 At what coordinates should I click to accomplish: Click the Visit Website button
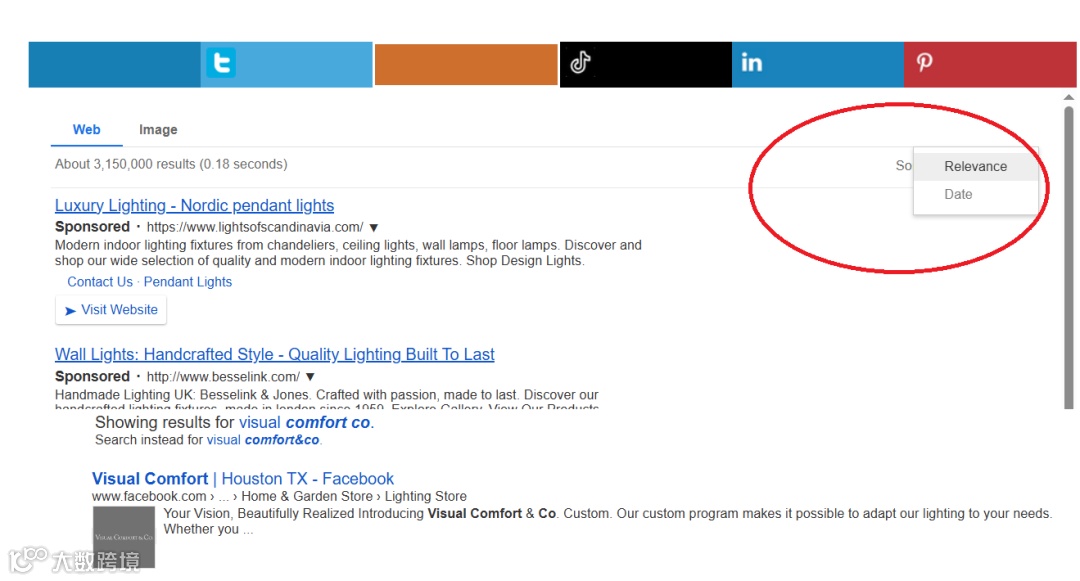tap(111, 310)
